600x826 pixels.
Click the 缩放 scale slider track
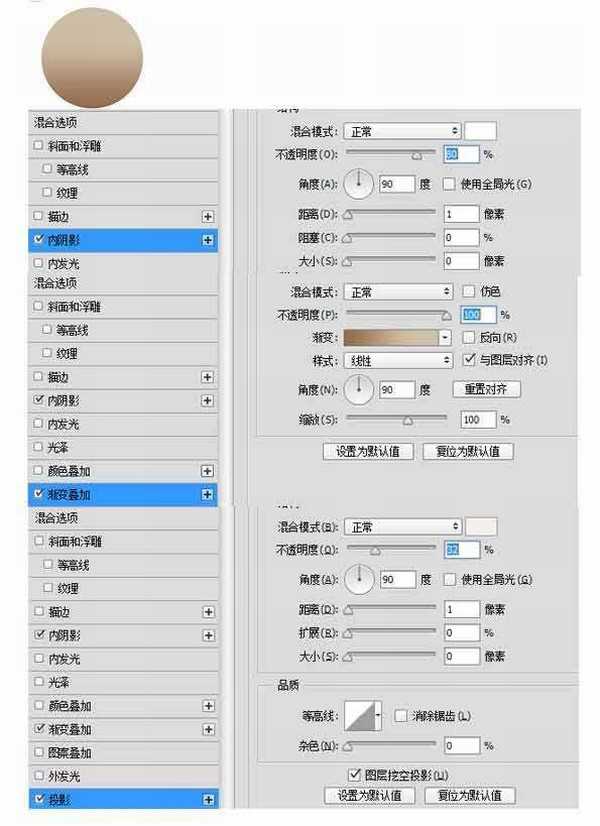(397, 419)
